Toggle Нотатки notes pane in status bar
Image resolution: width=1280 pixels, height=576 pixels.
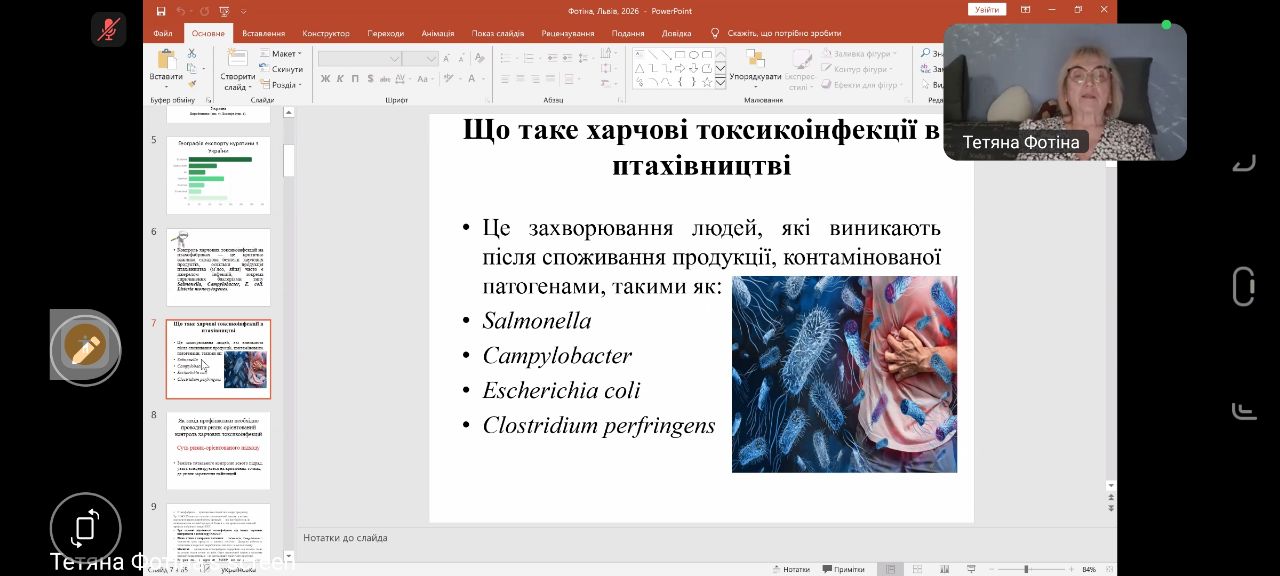click(x=790, y=569)
